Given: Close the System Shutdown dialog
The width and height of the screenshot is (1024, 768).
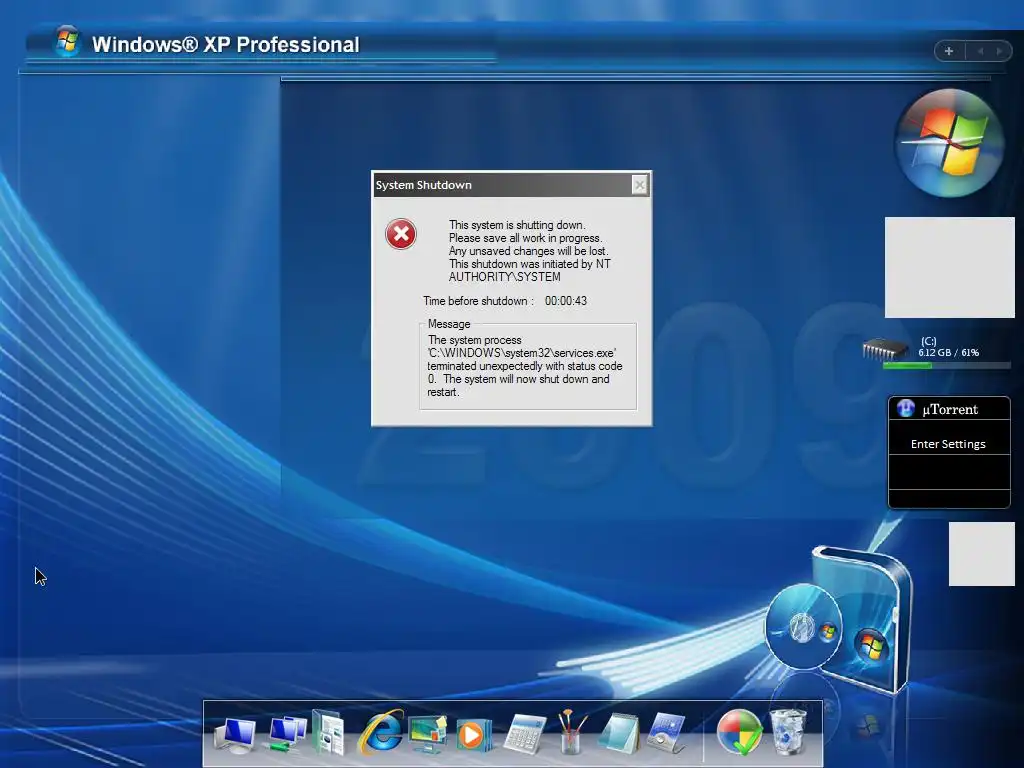Looking at the screenshot, I should click(639, 185).
